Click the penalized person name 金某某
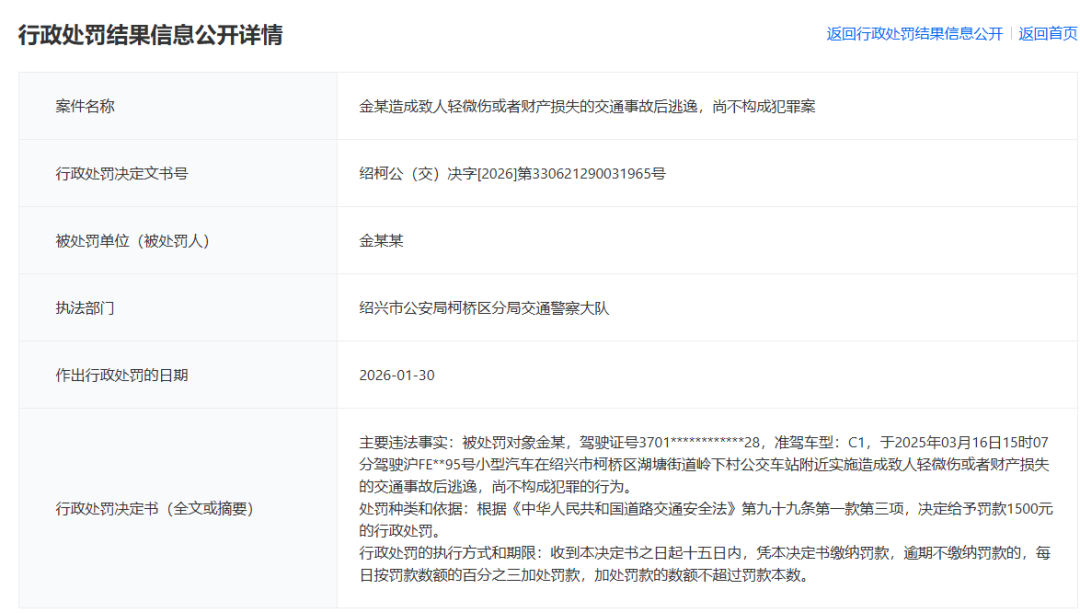 click(382, 239)
